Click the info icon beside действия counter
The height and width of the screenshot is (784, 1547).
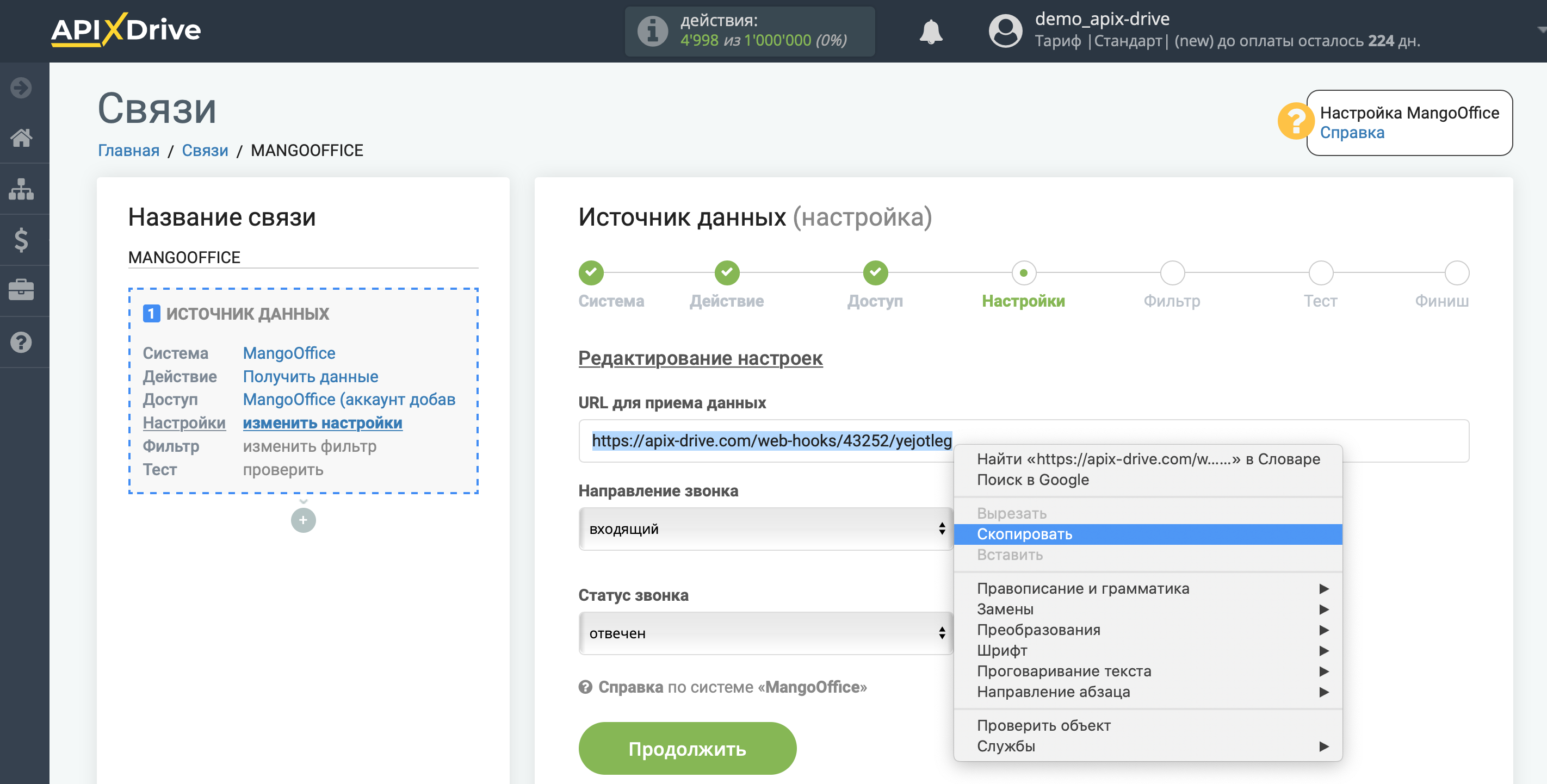(652, 31)
